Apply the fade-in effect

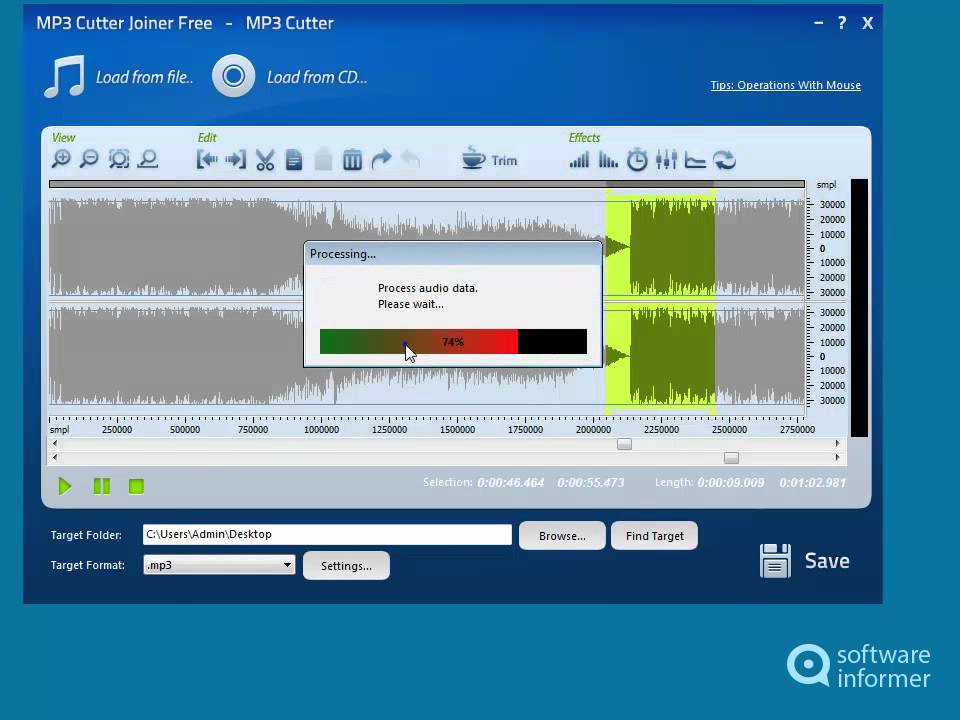(579, 160)
